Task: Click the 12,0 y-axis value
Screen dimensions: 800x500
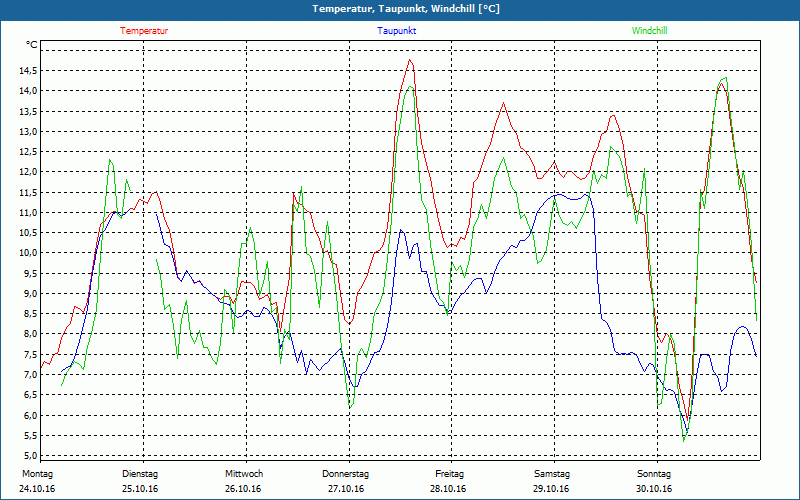Action: pos(28,172)
